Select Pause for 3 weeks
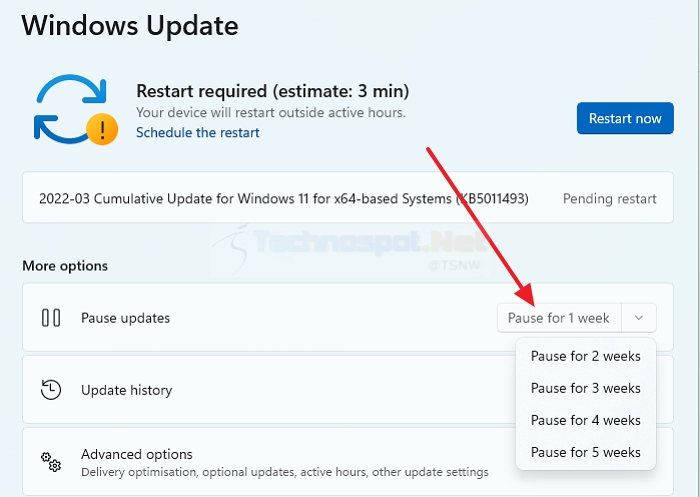 [586, 388]
